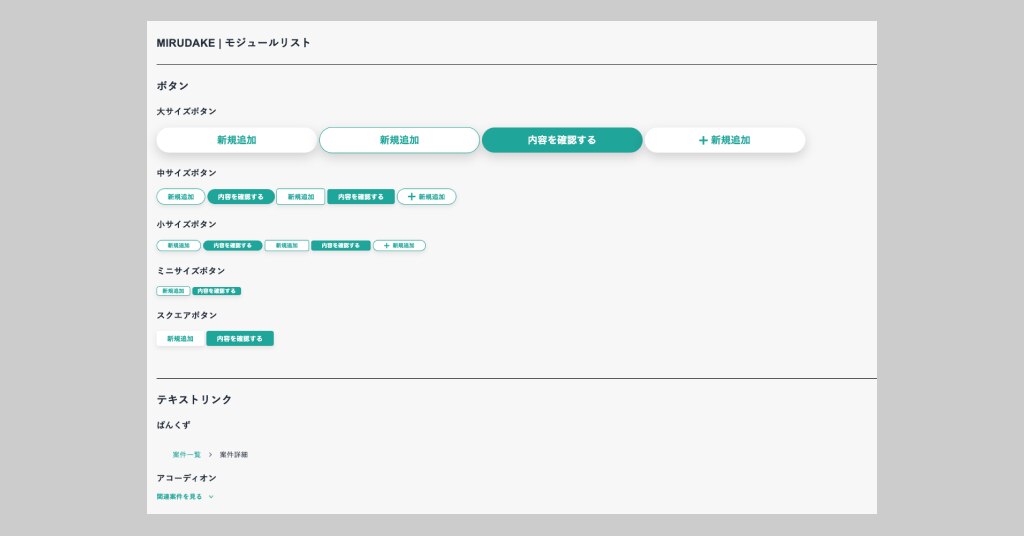Image resolution: width=1024 pixels, height=536 pixels.
Task: Click the pill-shaped 新規追加 button under 中サイズボタン
Action: click(x=181, y=197)
